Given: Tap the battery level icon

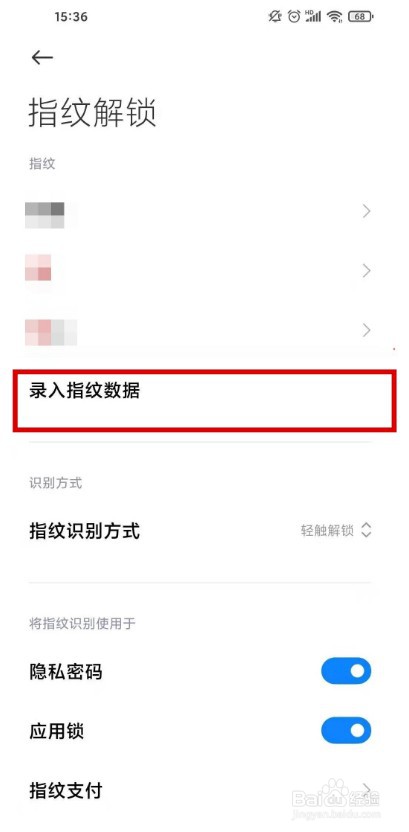Looking at the screenshot, I should (x=361, y=17).
